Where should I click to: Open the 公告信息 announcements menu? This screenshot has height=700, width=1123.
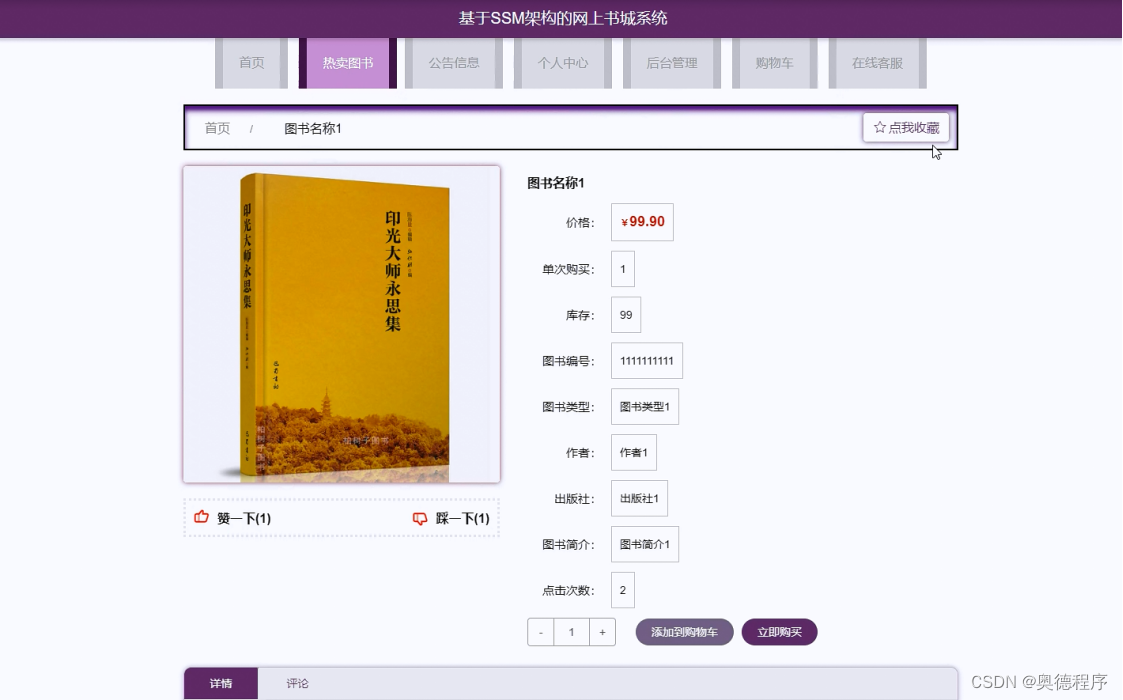[453, 62]
